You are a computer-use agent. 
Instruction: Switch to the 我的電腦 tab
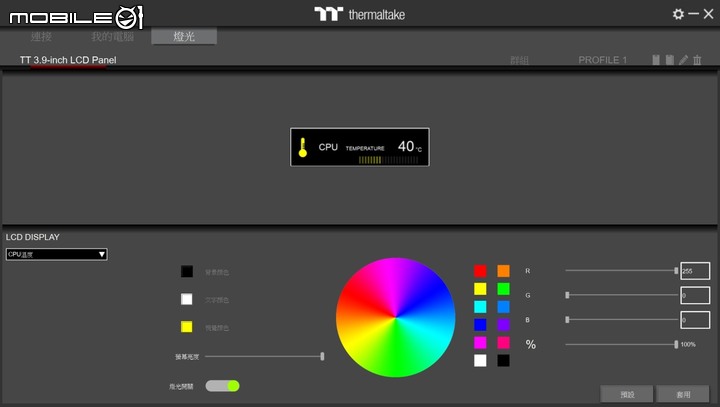tap(112, 36)
